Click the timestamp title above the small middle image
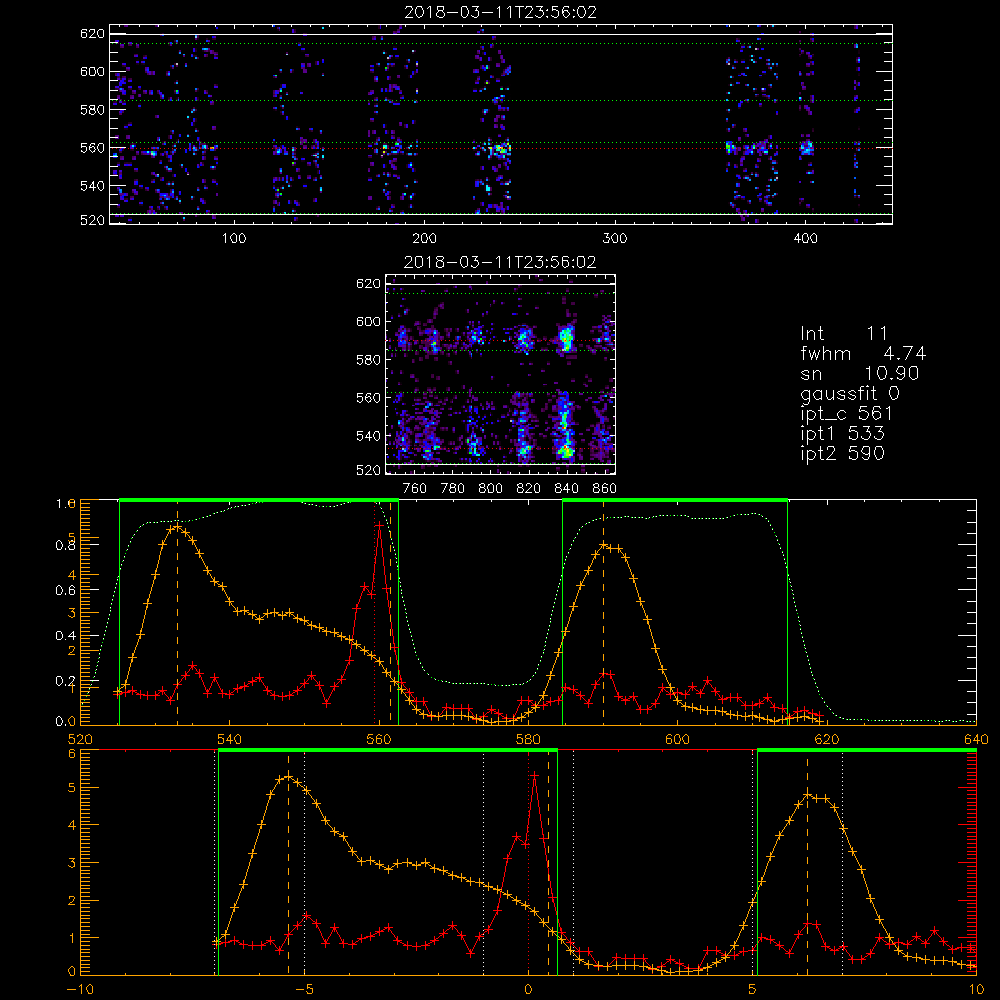The height and width of the screenshot is (1000, 1000). [x=501, y=262]
